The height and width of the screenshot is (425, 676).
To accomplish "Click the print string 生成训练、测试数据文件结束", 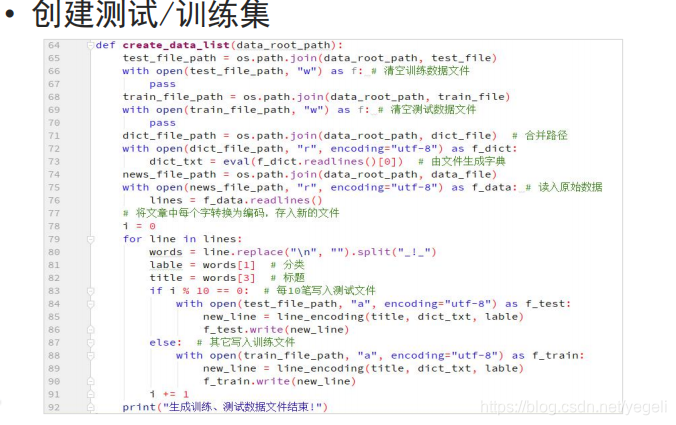I will (241, 407).
